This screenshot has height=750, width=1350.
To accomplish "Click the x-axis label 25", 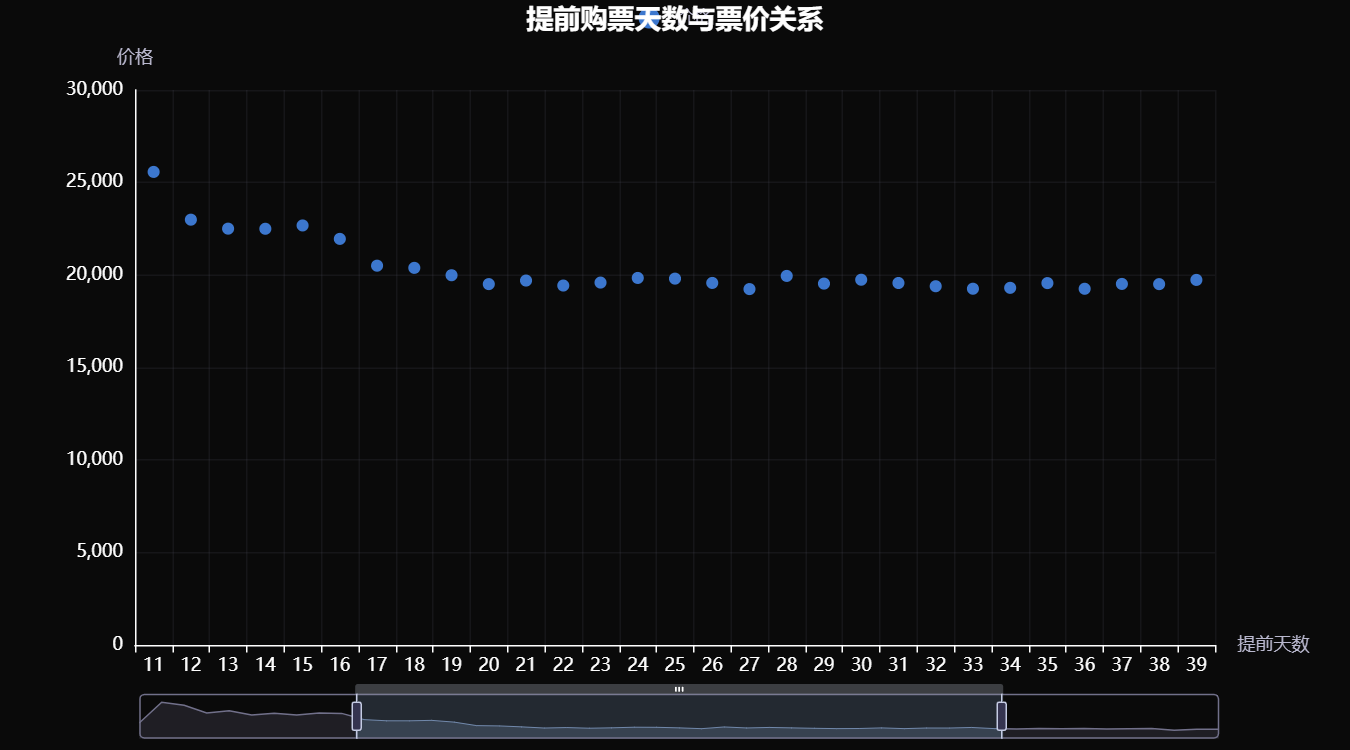I will click(x=675, y=665).
